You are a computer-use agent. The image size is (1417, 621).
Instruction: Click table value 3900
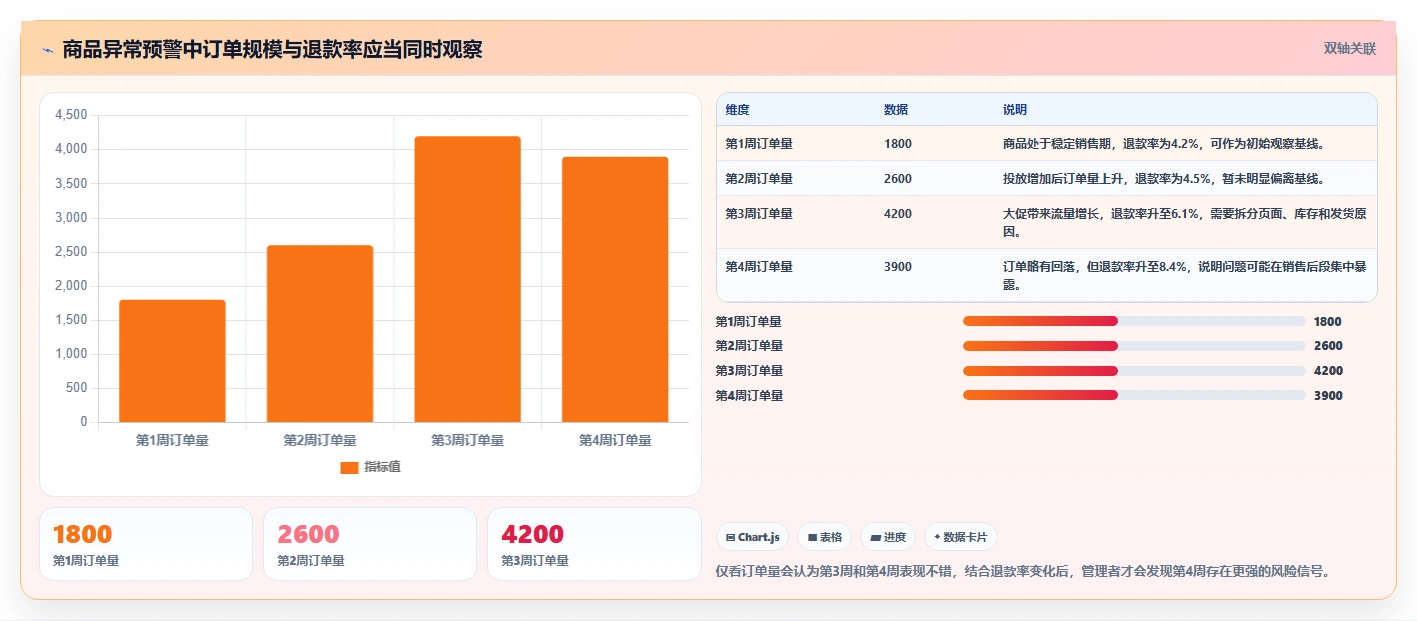(x=898, y=266)
